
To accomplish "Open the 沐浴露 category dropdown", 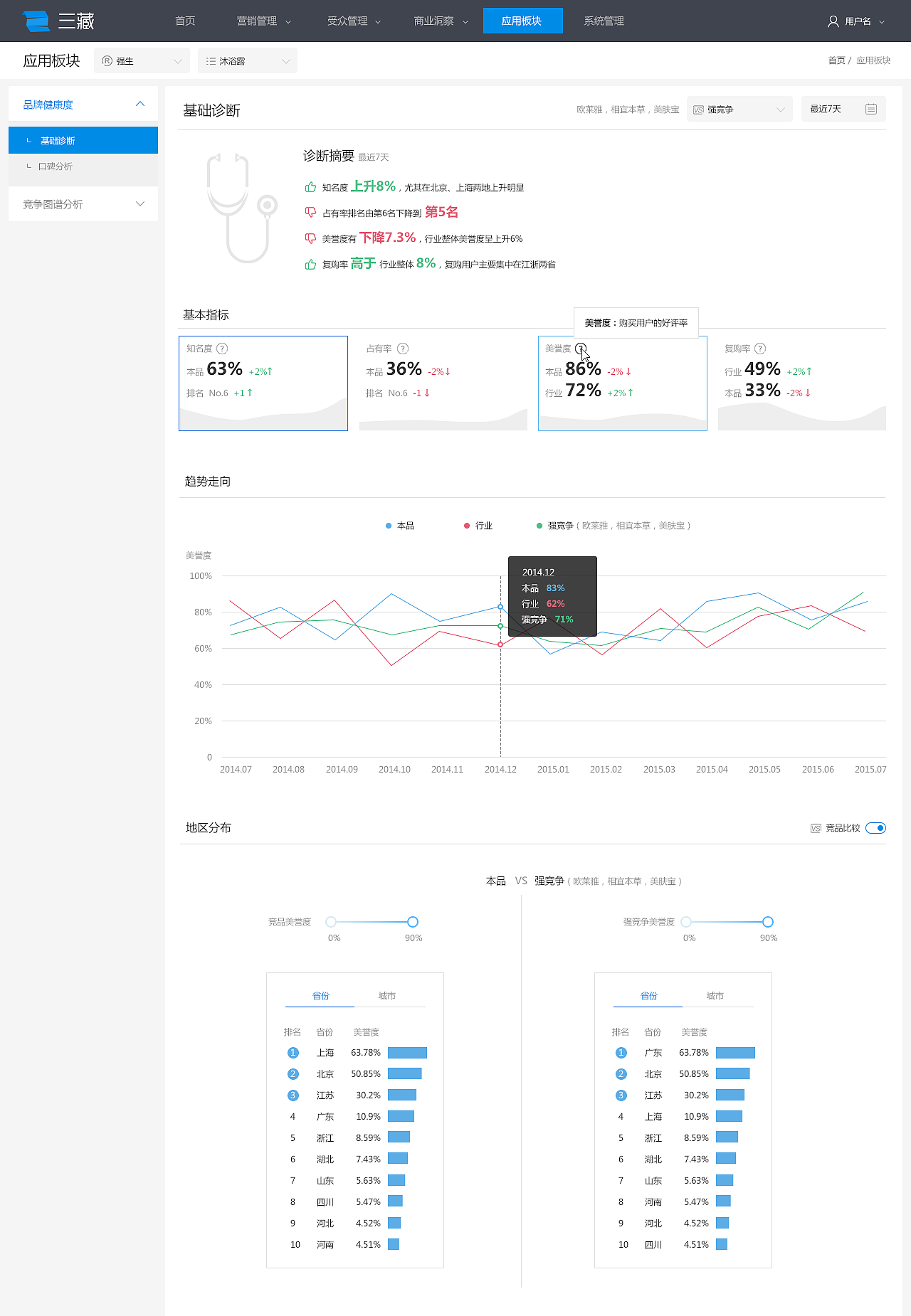I will (248, 61).
